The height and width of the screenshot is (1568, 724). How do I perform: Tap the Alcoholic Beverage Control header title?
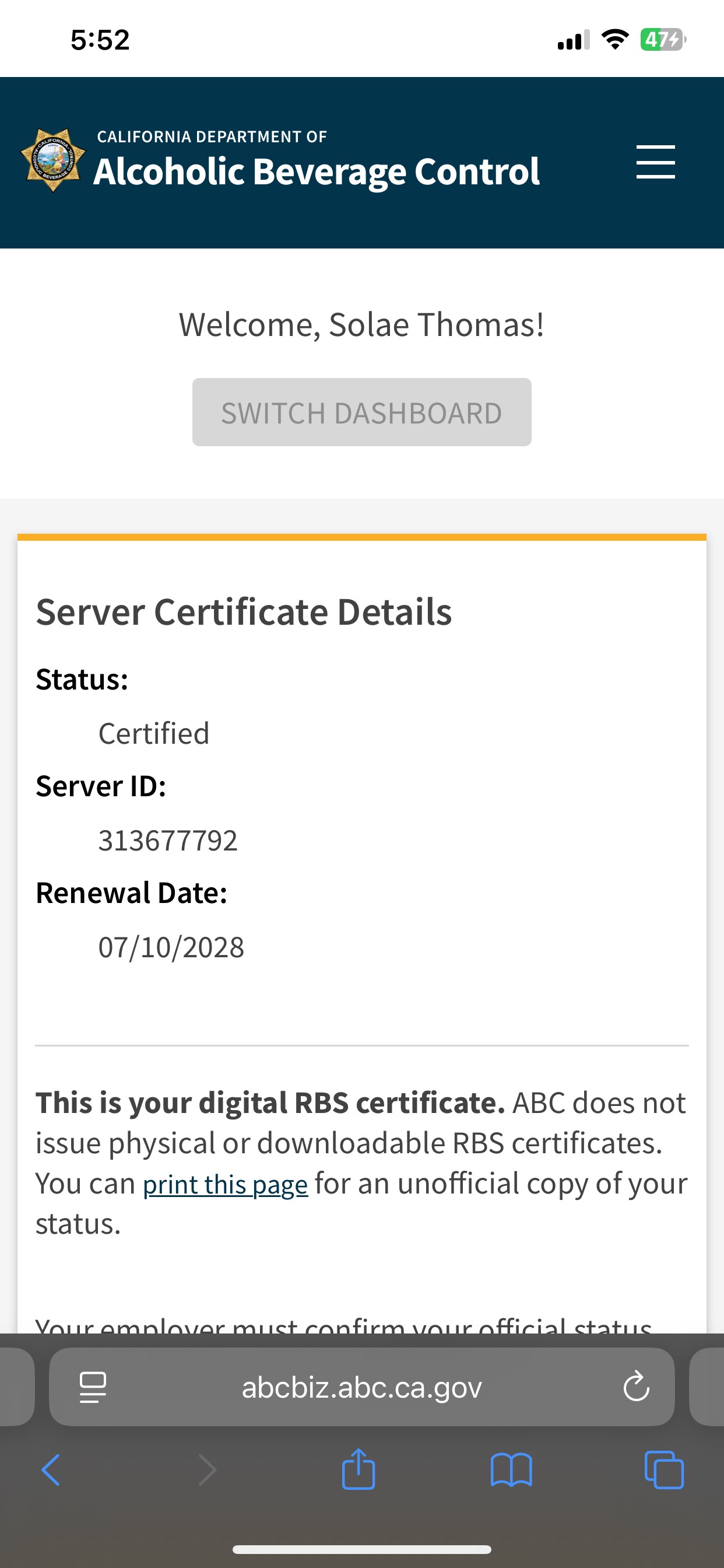point(317,171)
